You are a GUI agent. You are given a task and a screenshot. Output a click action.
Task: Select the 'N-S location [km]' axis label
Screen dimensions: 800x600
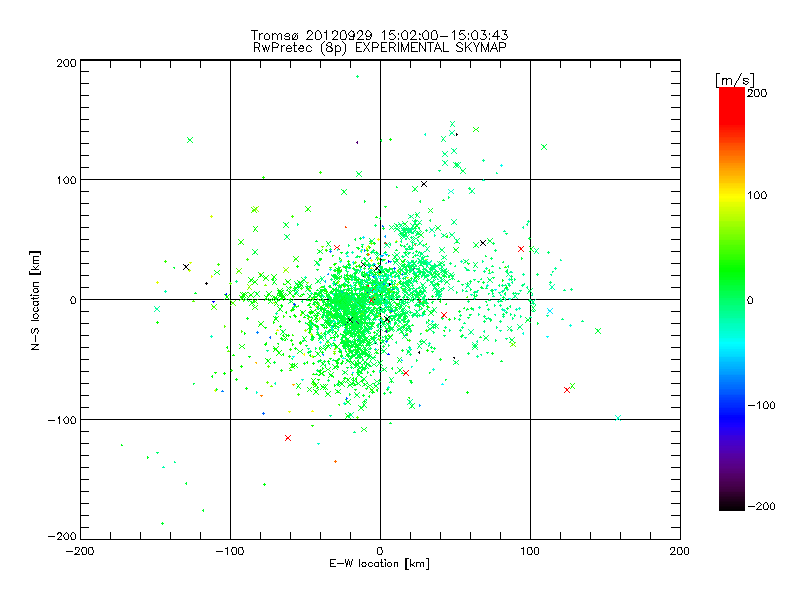coord(35,300)
